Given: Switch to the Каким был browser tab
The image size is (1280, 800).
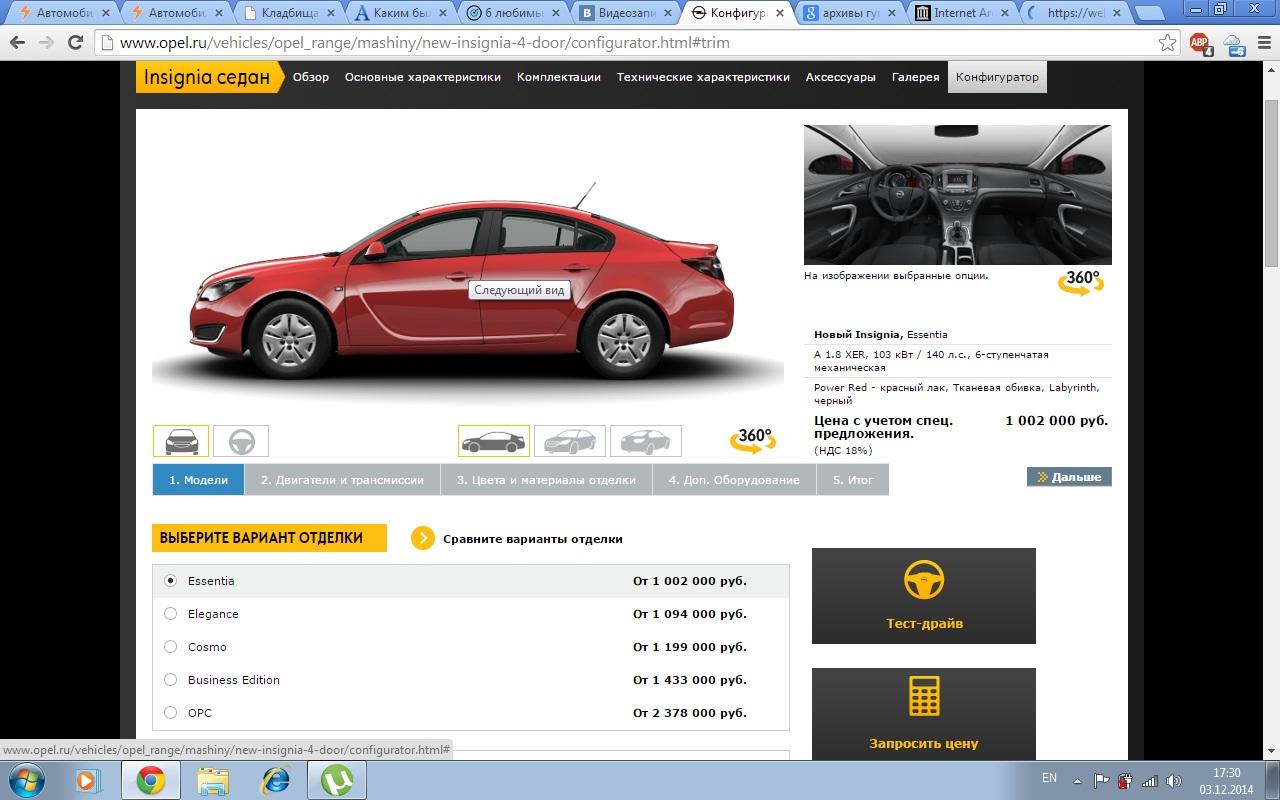Looking at the screenshot, I should pyautogui.click(x=402, y=13).
